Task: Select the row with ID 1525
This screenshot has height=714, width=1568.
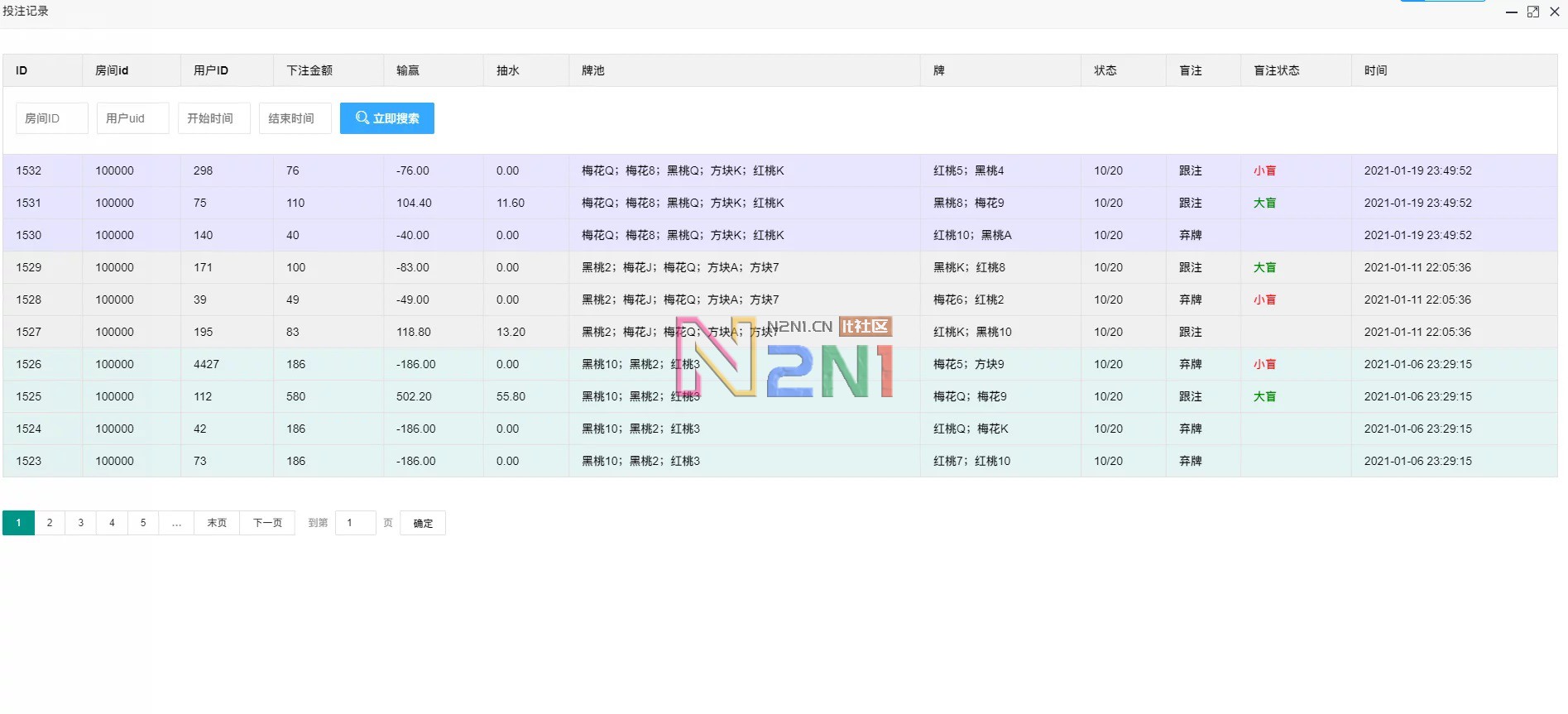Action: (x=29, y=396)
